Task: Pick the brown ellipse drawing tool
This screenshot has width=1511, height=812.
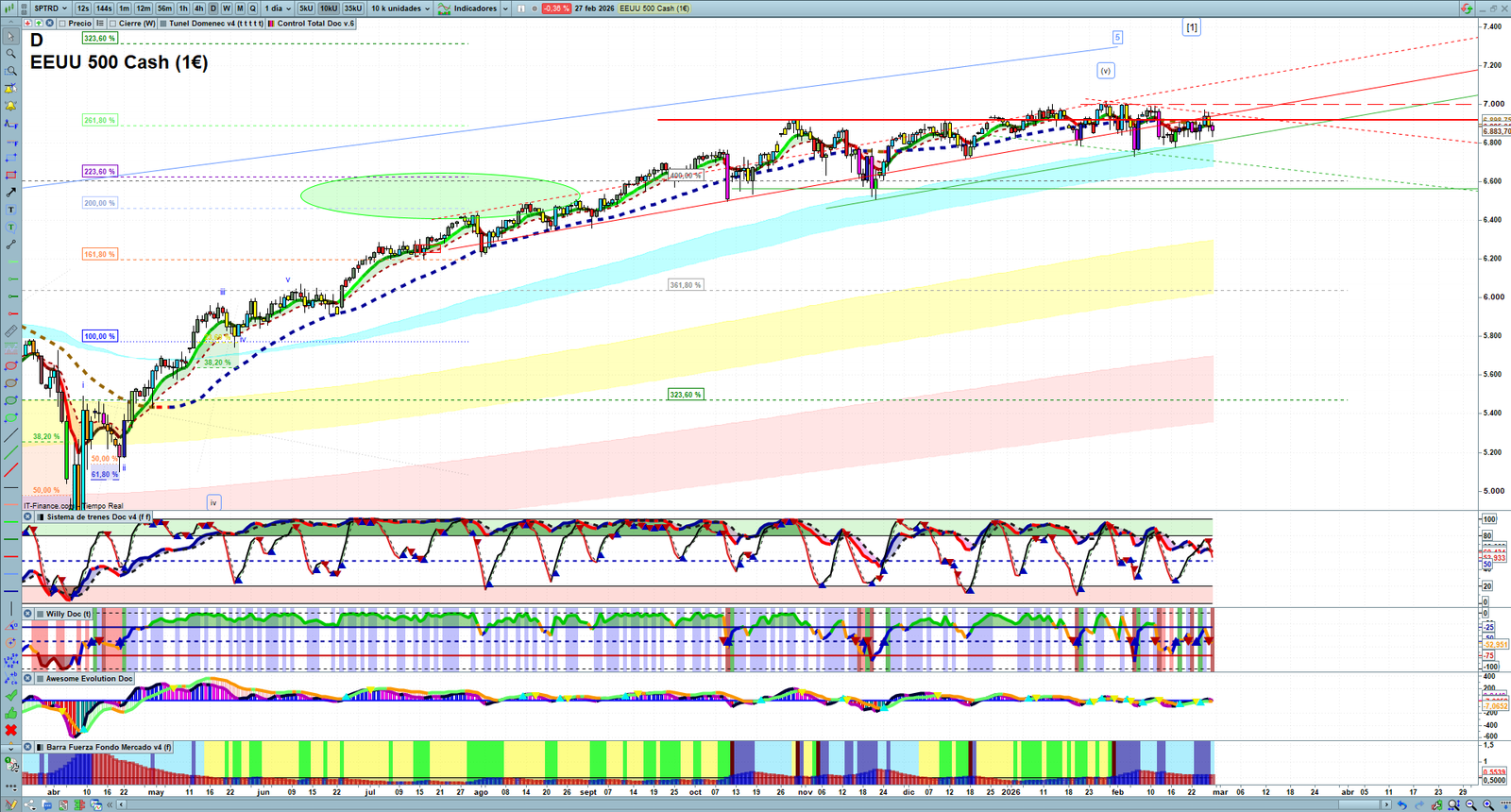Action: (x=10, y=383)
